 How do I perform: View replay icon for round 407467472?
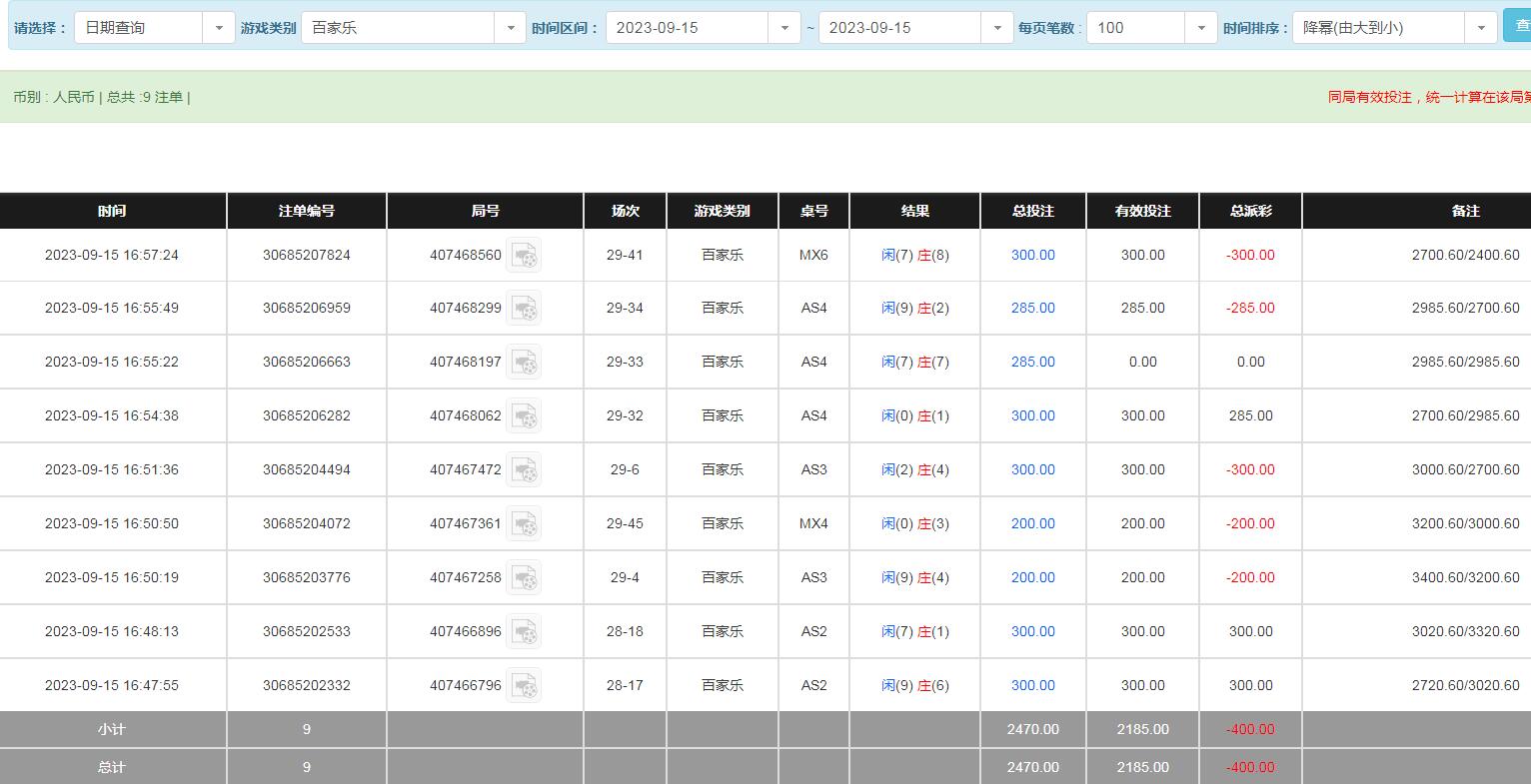click(x=524, y=470)
